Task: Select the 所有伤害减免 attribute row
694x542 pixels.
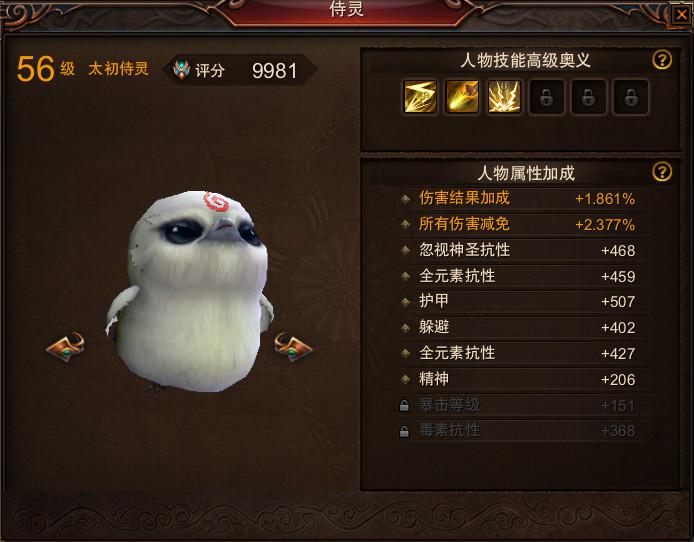Action: tap(519, 224)
